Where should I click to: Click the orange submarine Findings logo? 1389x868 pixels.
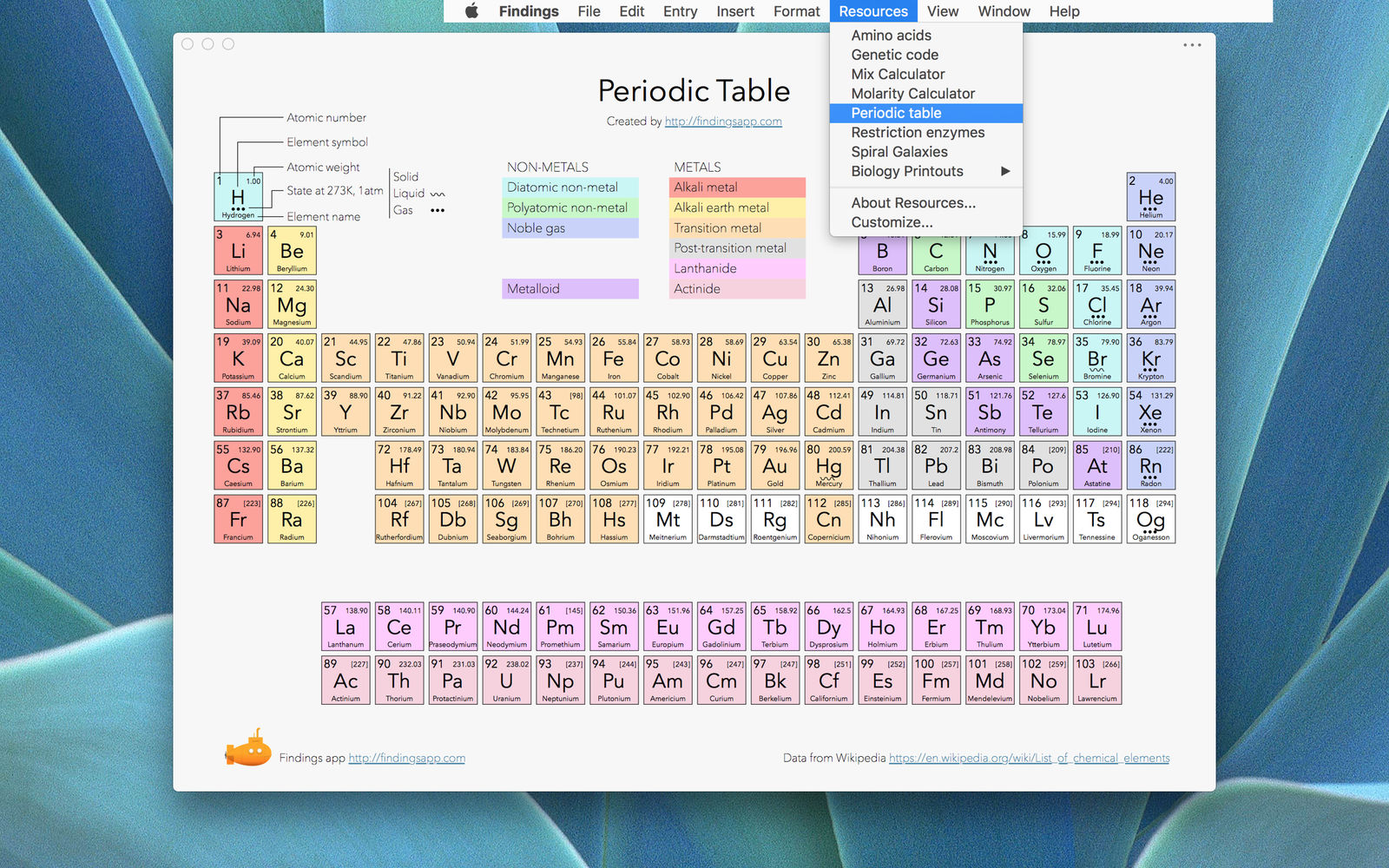(248, 749)
